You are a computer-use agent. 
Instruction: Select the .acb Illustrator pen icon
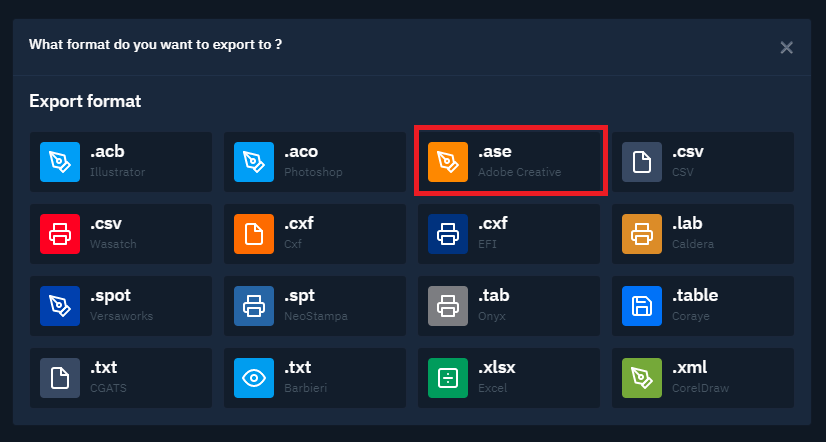(x=60, y=162)
